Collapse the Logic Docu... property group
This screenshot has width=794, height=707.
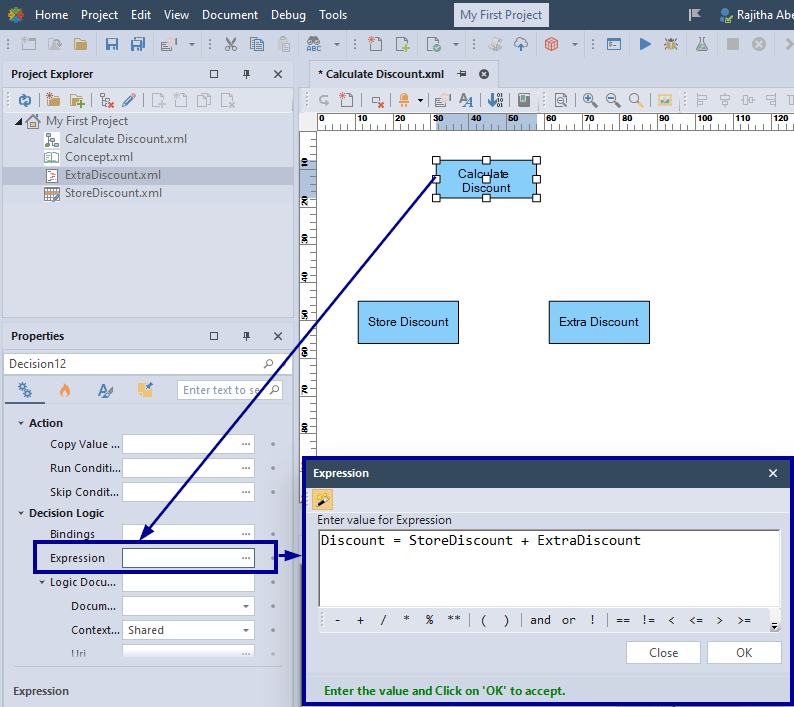(42, 582)
